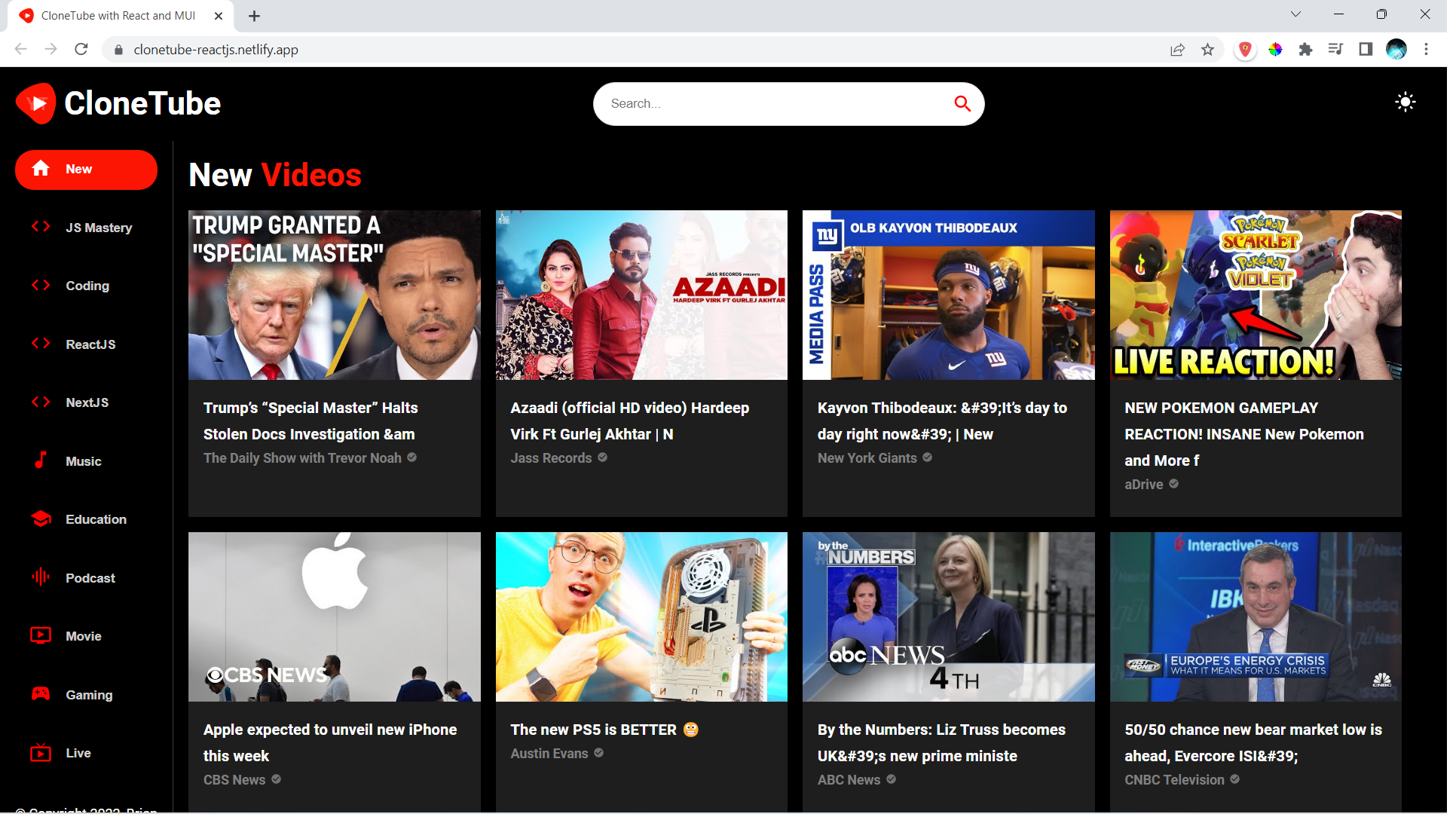Choose the ReactJS category
Viewport: 1456px width, 820px height.
tap(91, 346)
